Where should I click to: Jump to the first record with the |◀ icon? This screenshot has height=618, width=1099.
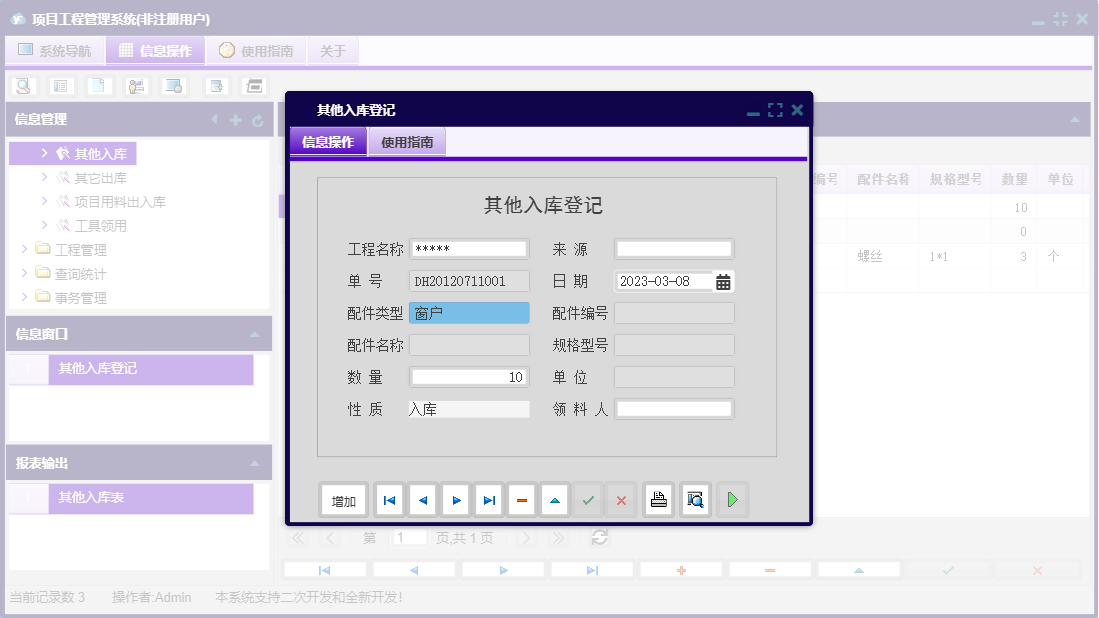click(x=389, y=500)
